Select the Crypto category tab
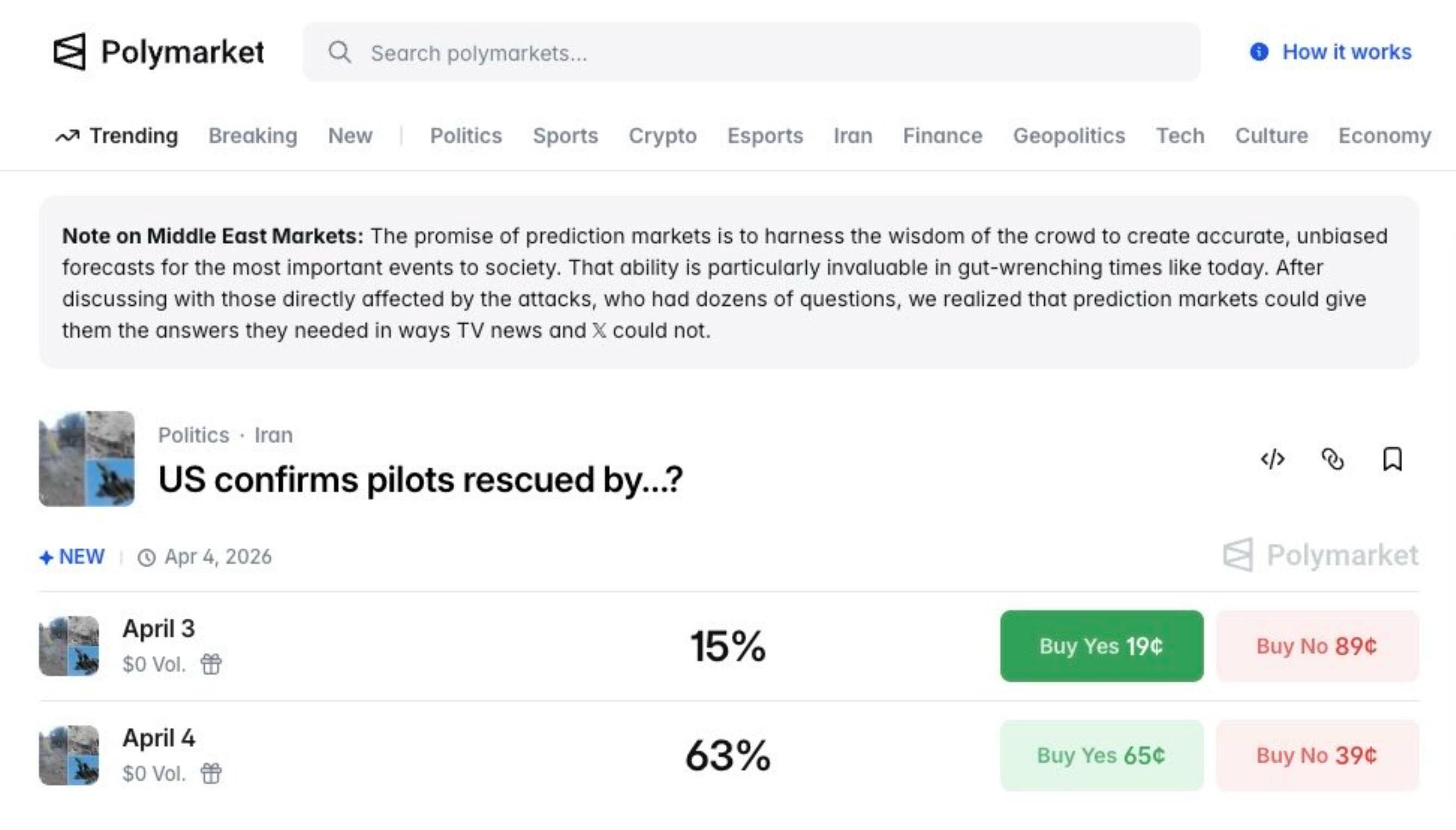The height and width of the screenshot is (830, 1456). click(662, 136)
